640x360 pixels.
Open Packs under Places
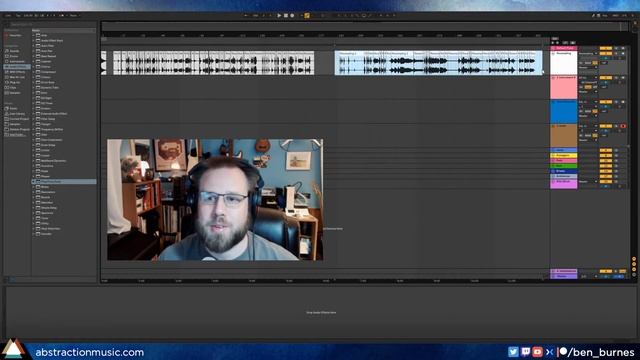pos(13,109)
